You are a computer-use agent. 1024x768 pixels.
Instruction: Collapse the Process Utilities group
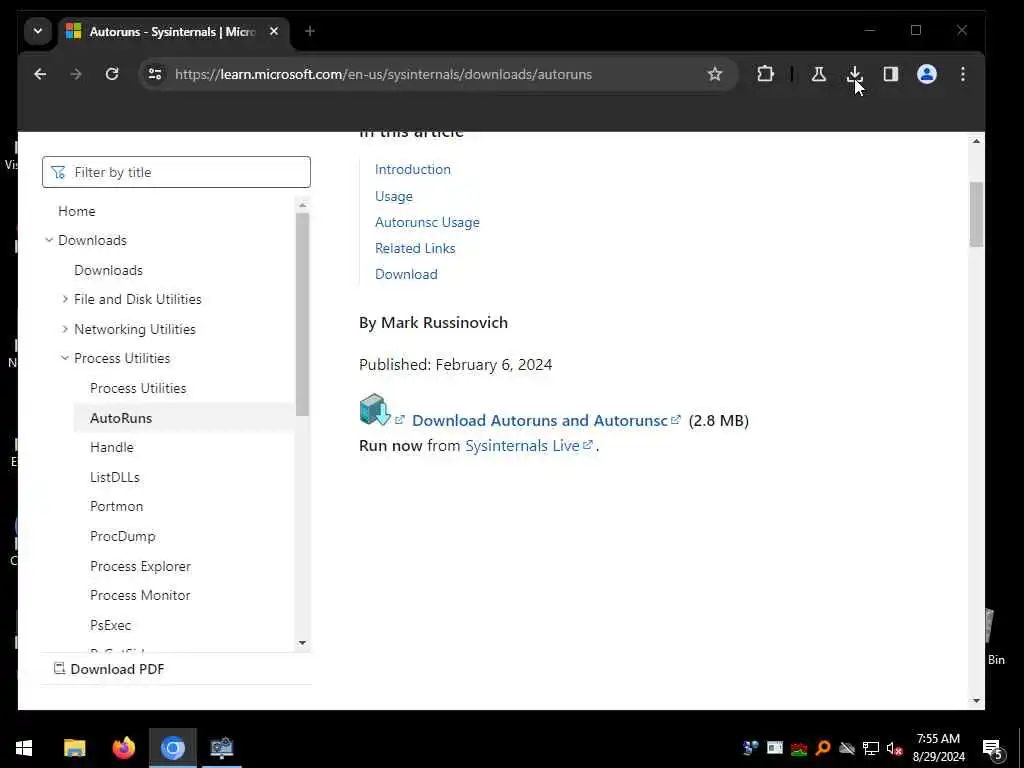click(x=65, y=359)
